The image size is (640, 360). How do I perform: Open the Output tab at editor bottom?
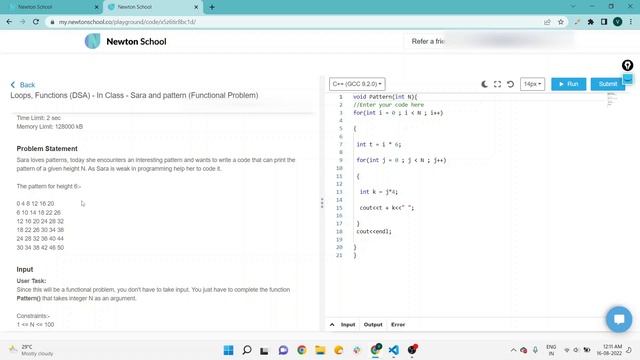pos(373,324)
